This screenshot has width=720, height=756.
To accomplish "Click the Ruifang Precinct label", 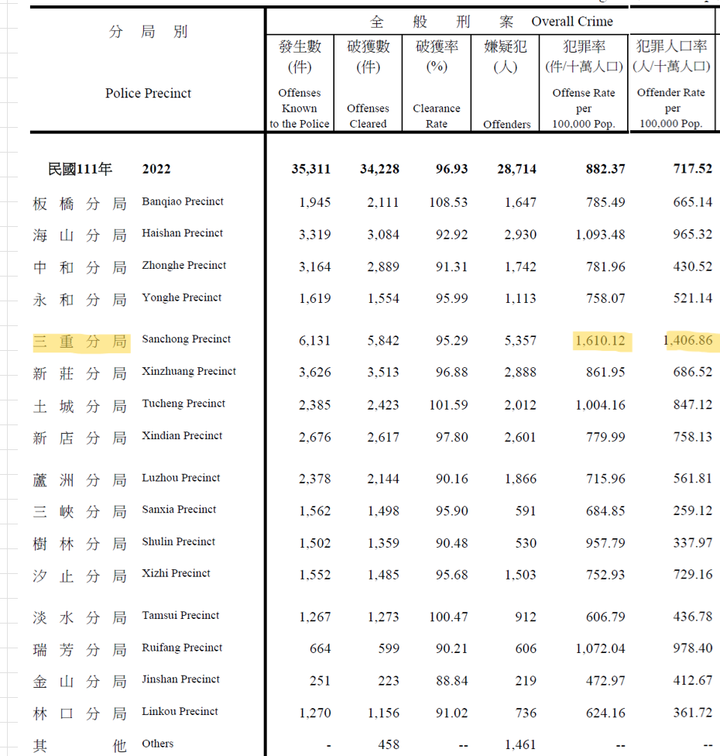I will tap(182, 648).
